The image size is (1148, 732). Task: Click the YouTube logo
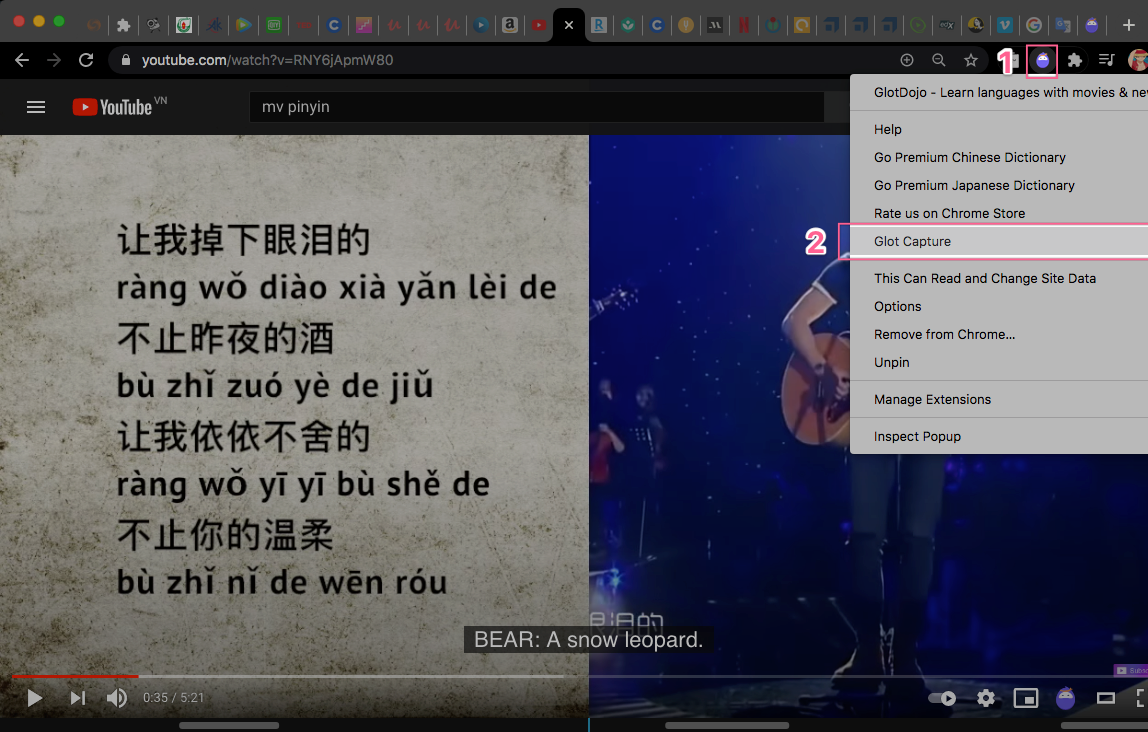point(112,107)
